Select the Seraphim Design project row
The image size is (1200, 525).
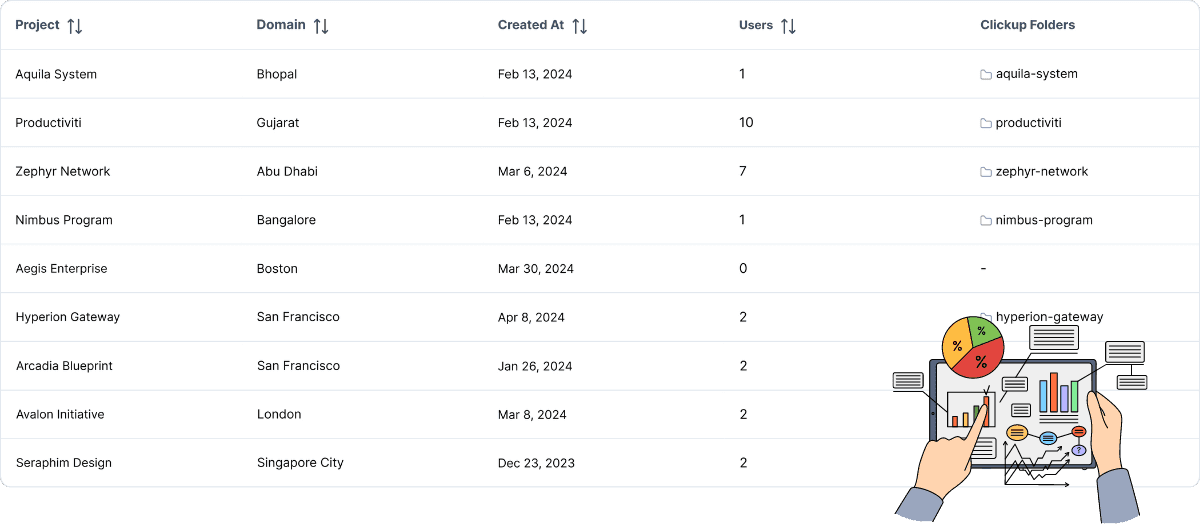point(600,463)
